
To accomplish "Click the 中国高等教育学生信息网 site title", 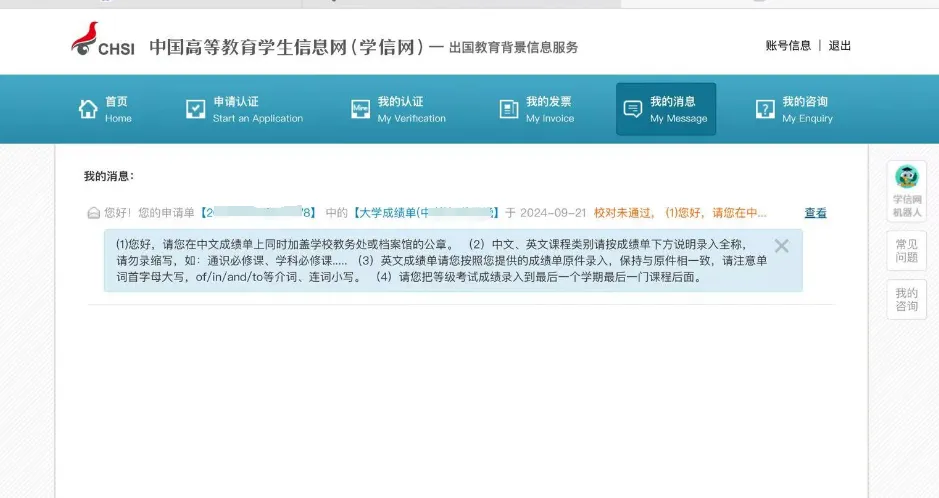I will click(286, 47).
